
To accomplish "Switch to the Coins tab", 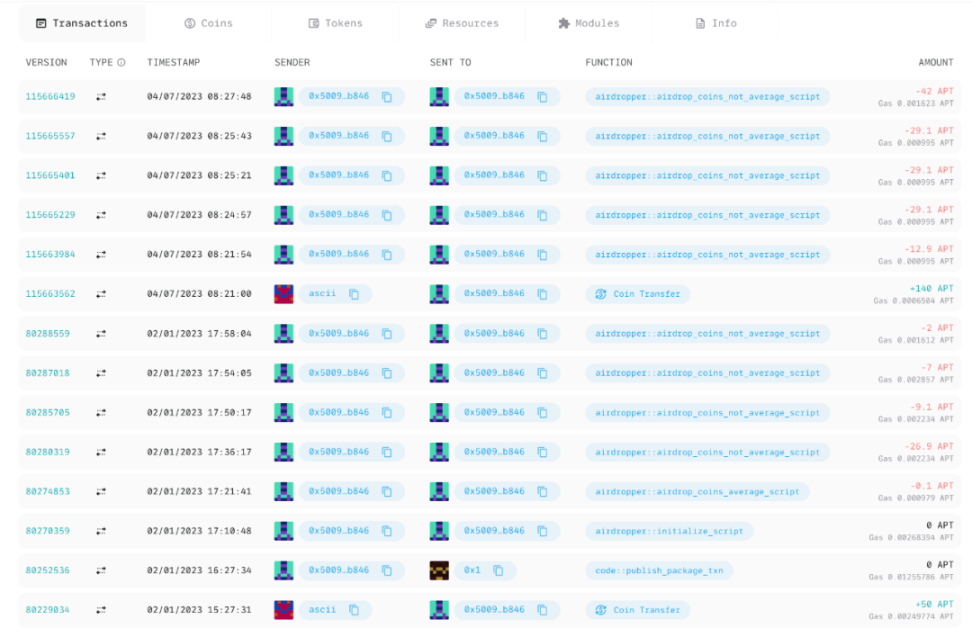I will coord(208,23).
